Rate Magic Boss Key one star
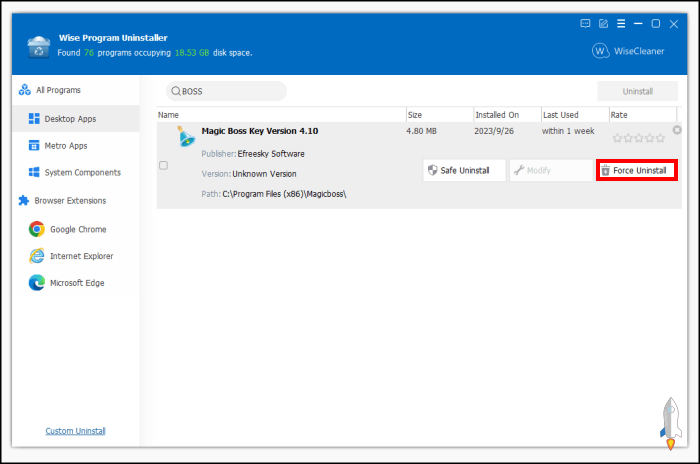 (617, 138)
